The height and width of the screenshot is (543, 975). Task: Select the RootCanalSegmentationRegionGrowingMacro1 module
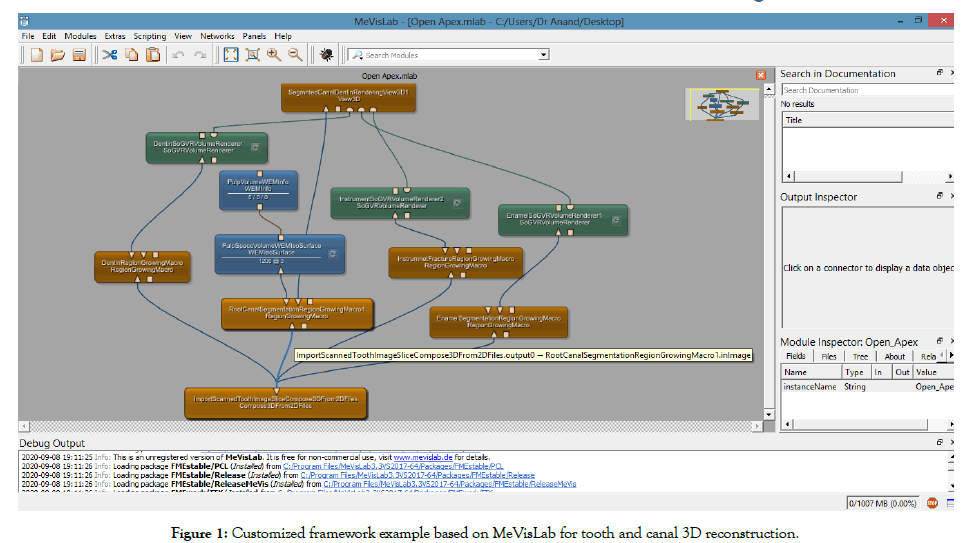click(297, 313)
